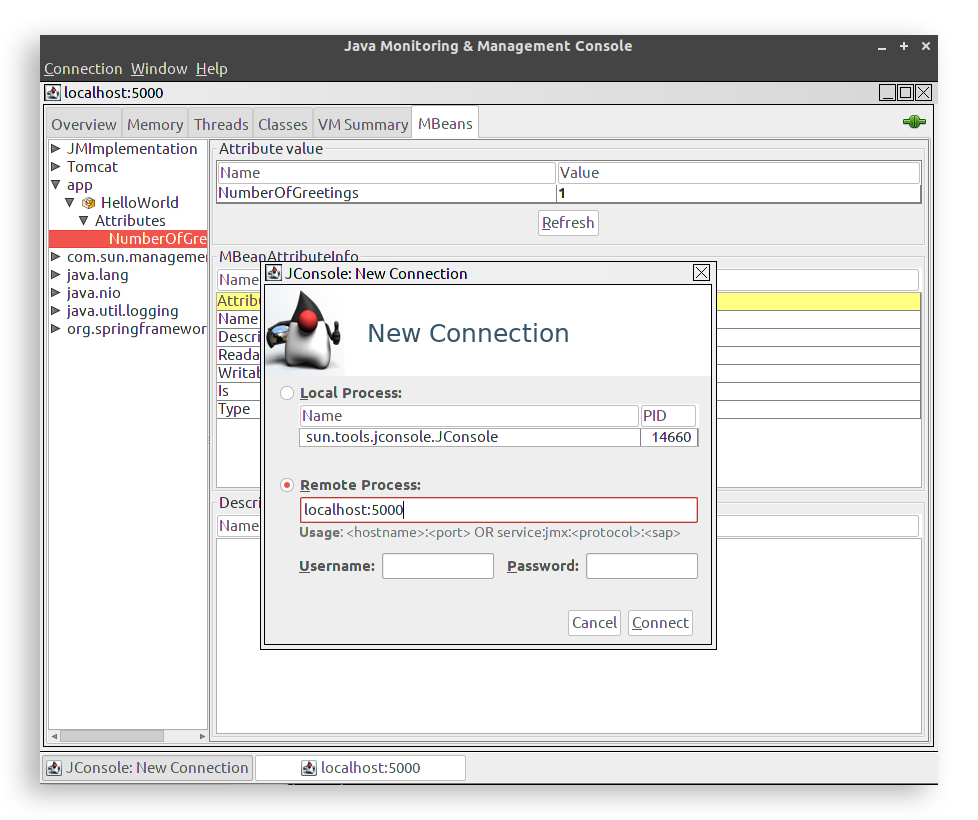Expand the java.lang tree node
Image resolution: width=978 pixels, height=820 pixels.
56,274
